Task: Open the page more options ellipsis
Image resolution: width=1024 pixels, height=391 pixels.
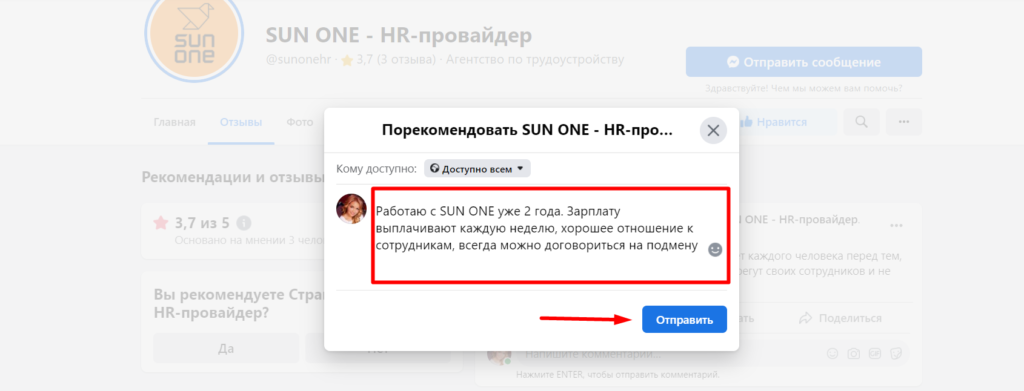Action: click(x=904, y=122)
